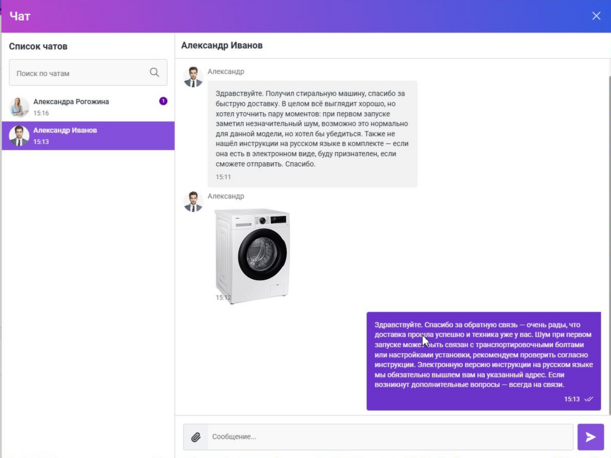
Task: Focus the Сообщение message input field
Action: [x=390, y=437]
